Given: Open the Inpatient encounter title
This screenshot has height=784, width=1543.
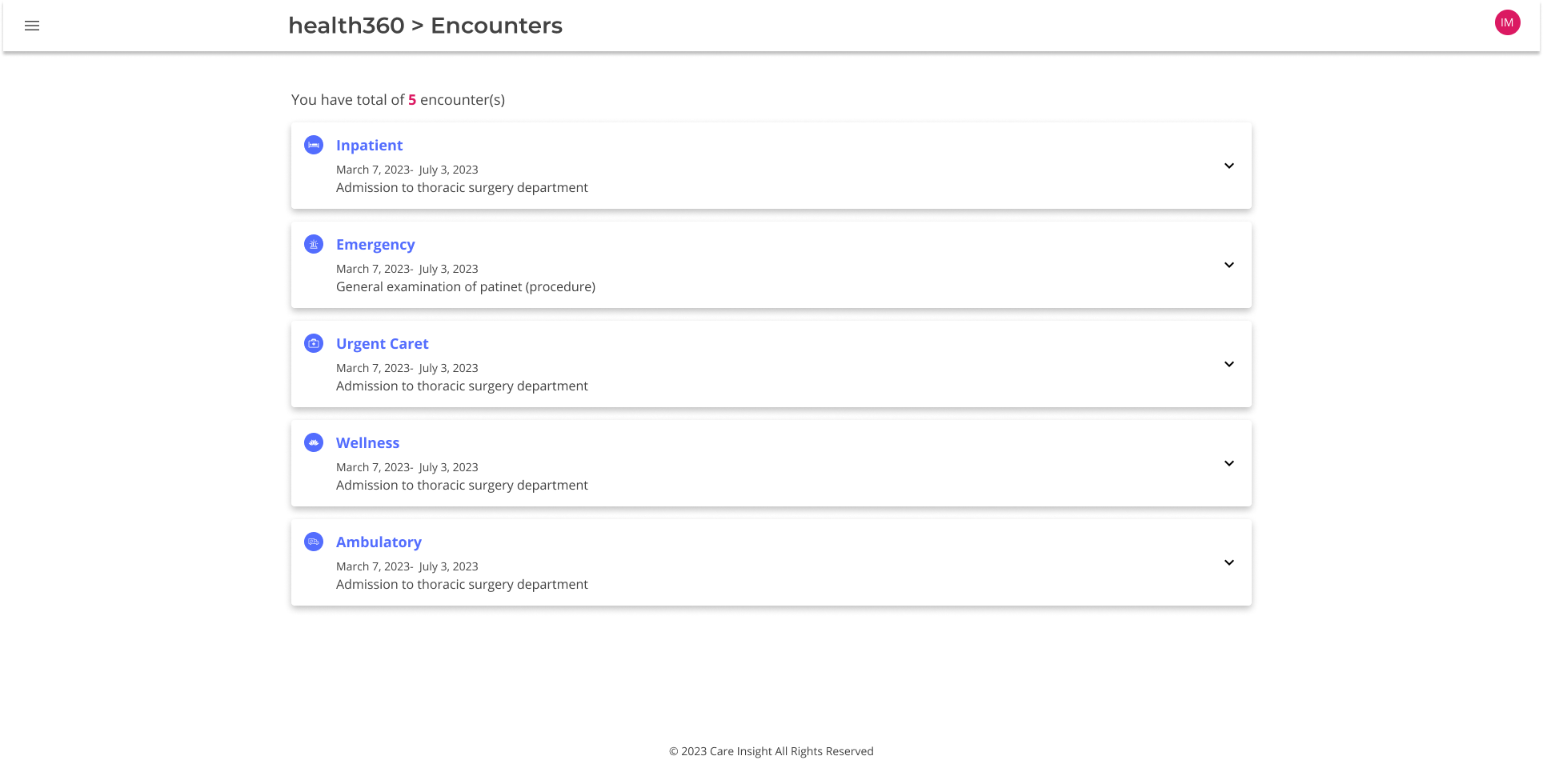Looking at the screenshot, I should [369, 145].
